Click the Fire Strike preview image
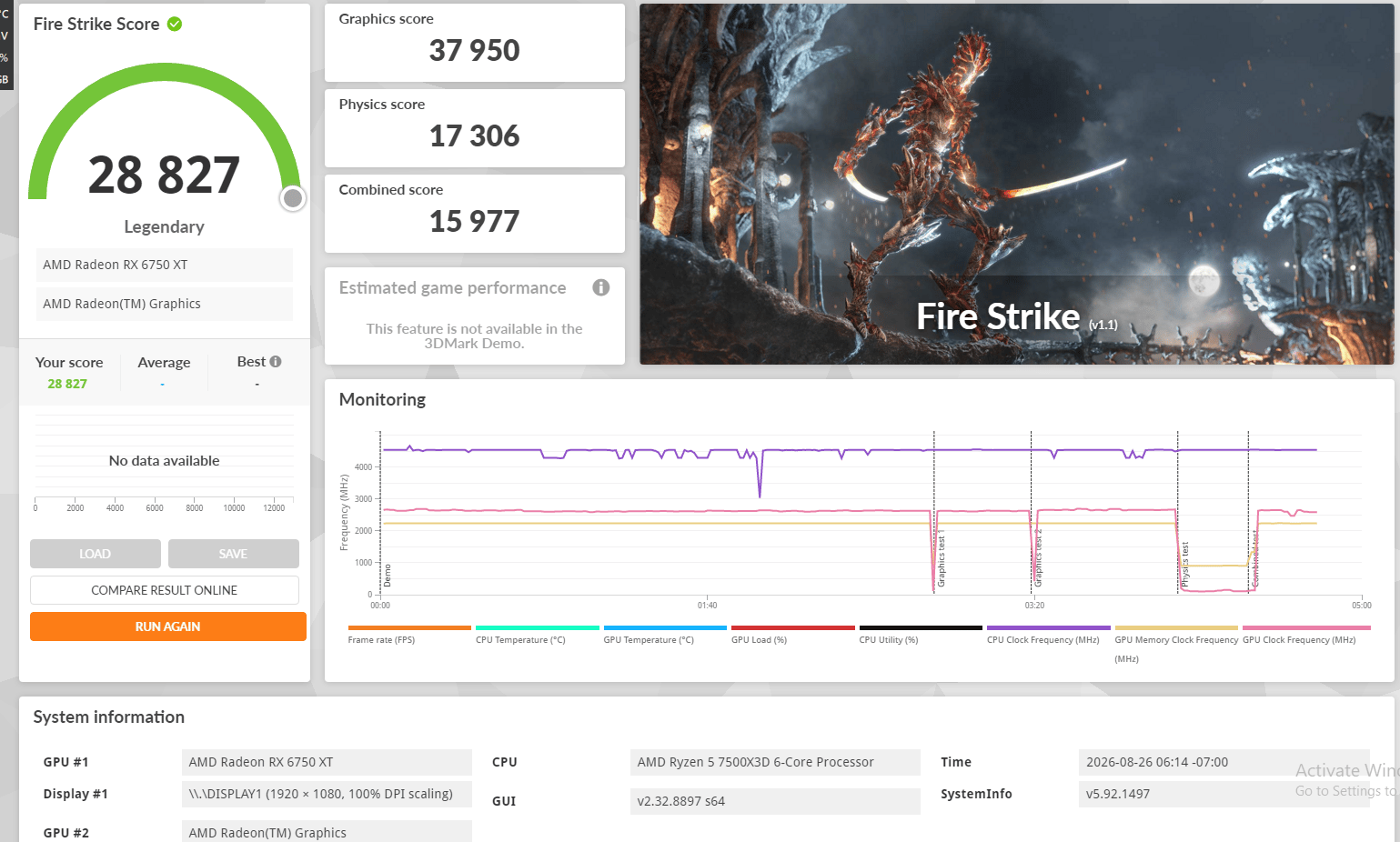 pos(1016,185)
